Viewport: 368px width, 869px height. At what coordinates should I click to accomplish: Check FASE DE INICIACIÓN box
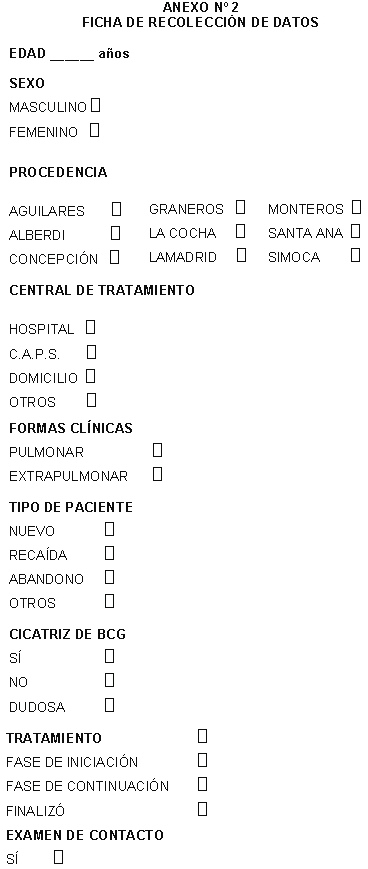coord(203,760)
